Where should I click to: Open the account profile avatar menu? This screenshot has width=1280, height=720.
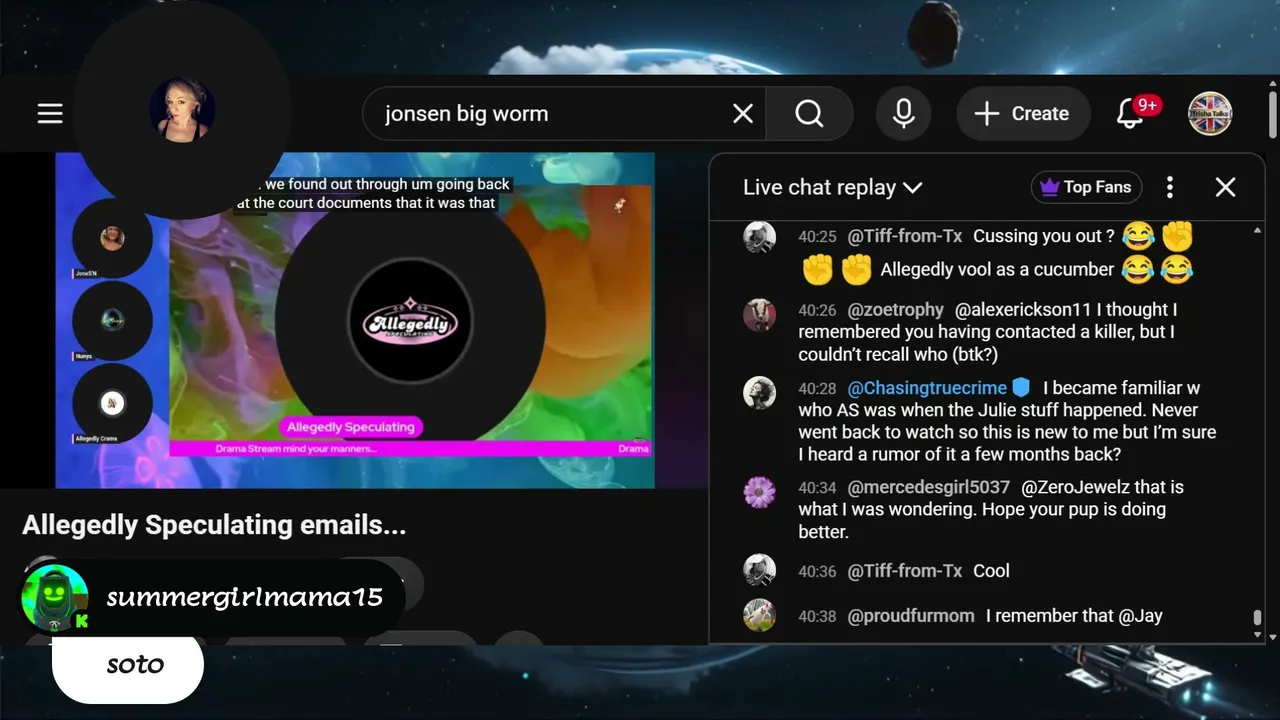coord(1210,114)
